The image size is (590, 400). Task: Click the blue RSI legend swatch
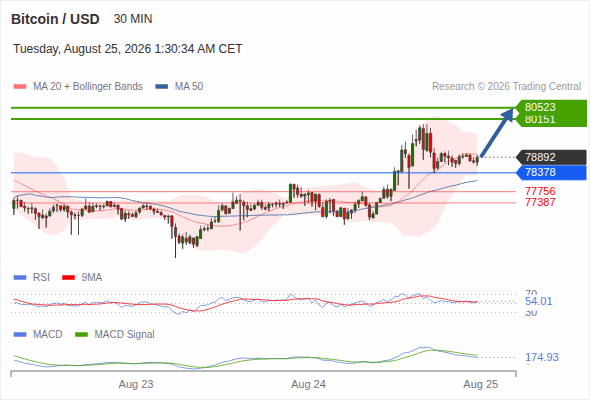(20, 278)
